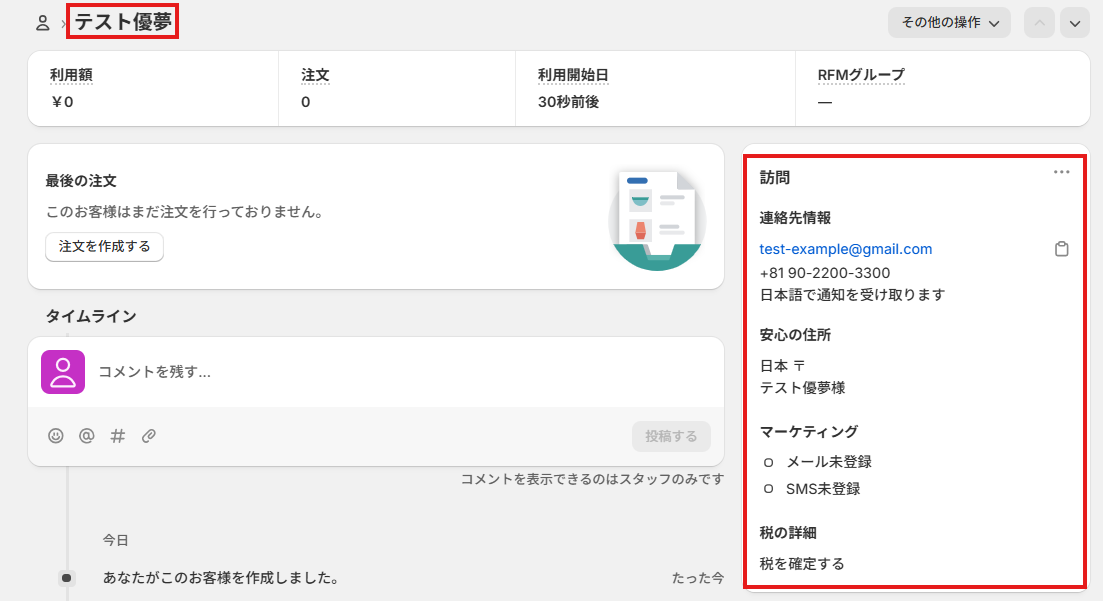Click 注文 metric label
This screenshot has width=1103, height=601.
tap(315, 75)
